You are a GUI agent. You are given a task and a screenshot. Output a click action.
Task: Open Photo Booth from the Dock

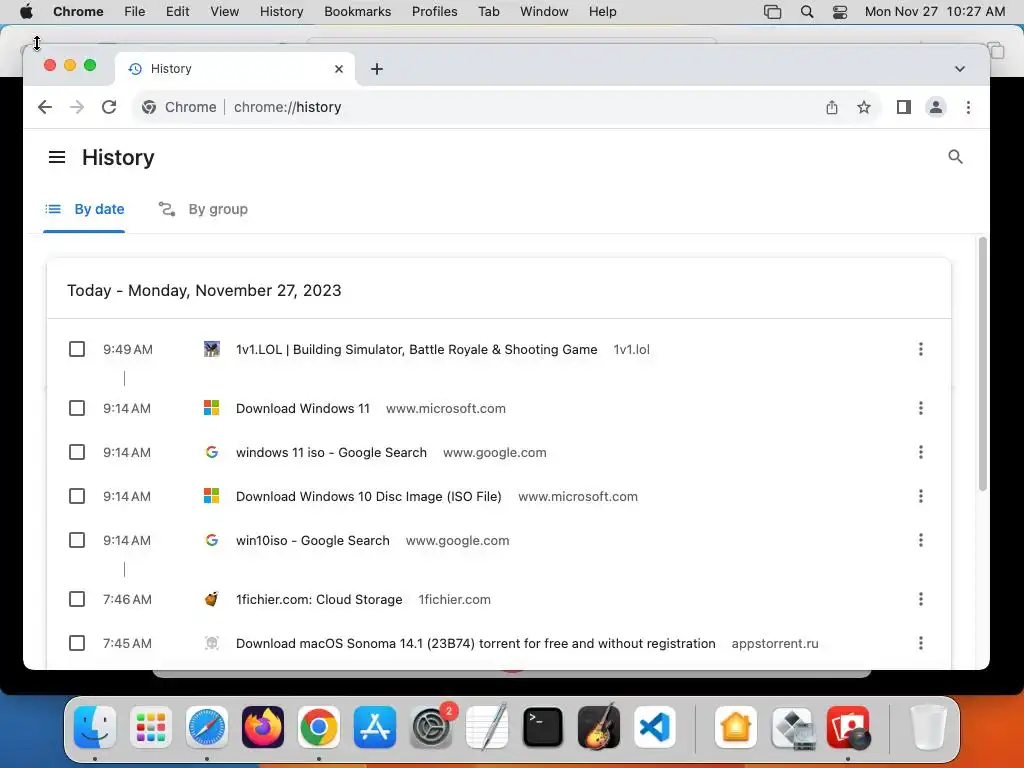pyautogui.click(x=848, y=727)
